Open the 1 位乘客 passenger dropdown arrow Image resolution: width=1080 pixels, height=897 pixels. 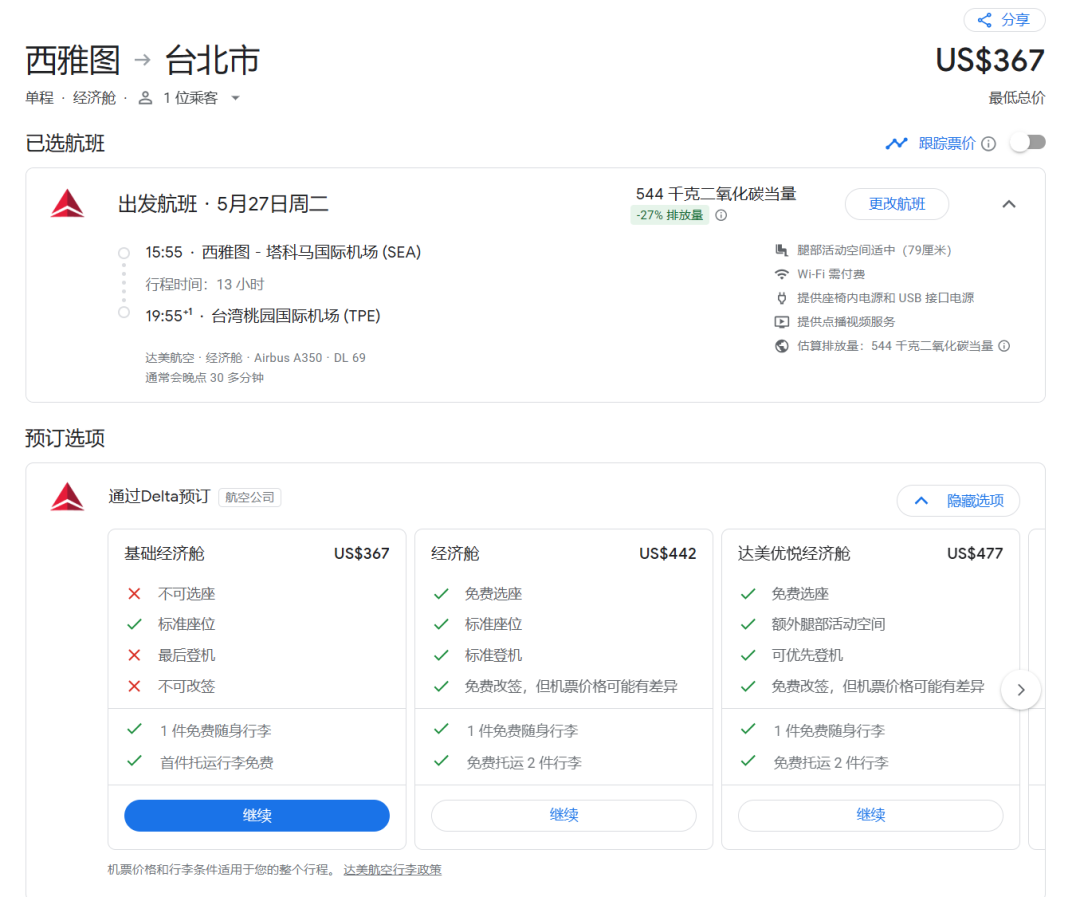coord(236,98)
